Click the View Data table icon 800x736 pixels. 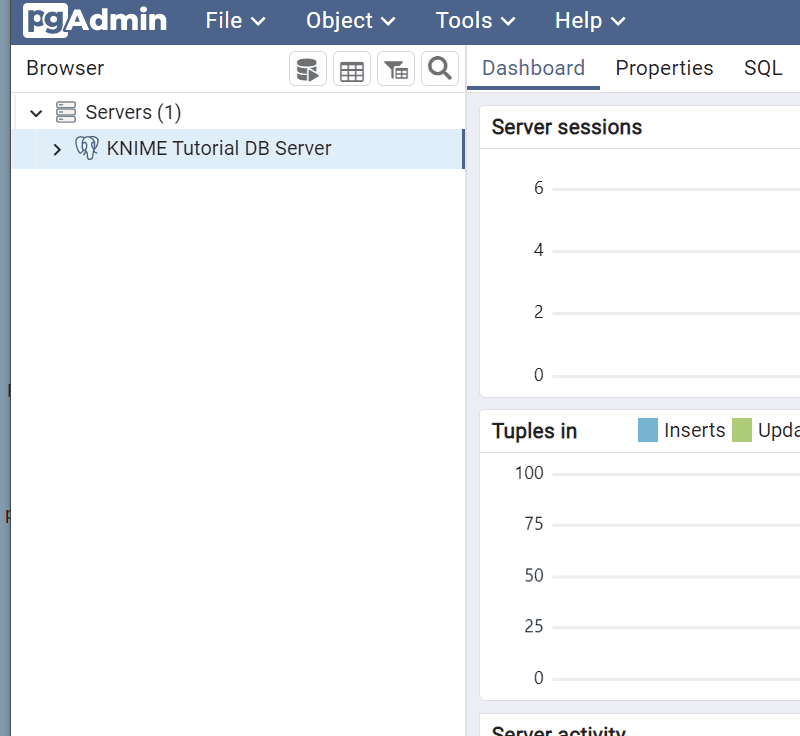(x=352, y=68)
